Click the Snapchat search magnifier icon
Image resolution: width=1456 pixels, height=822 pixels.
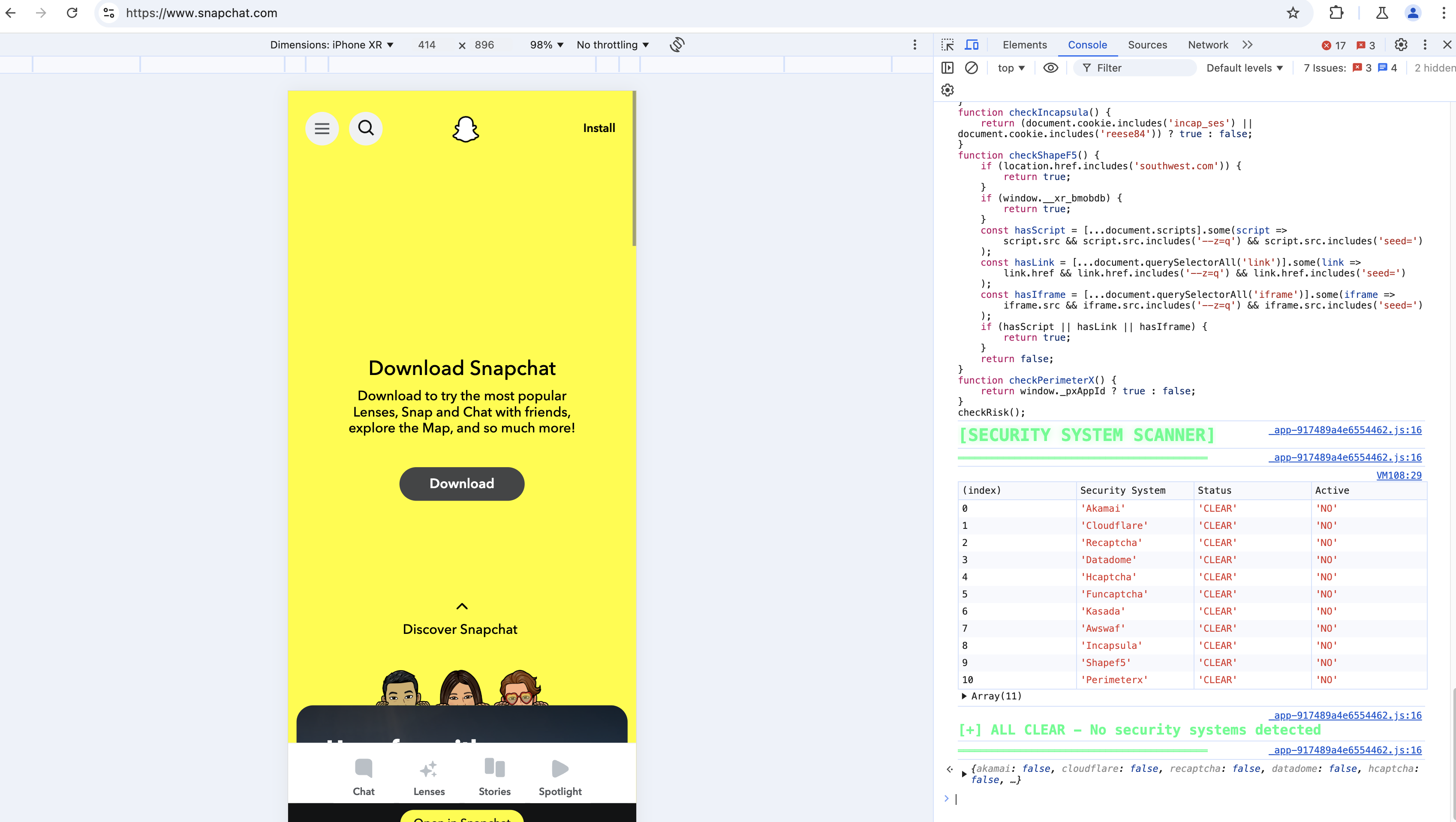(x=366, y=128)
